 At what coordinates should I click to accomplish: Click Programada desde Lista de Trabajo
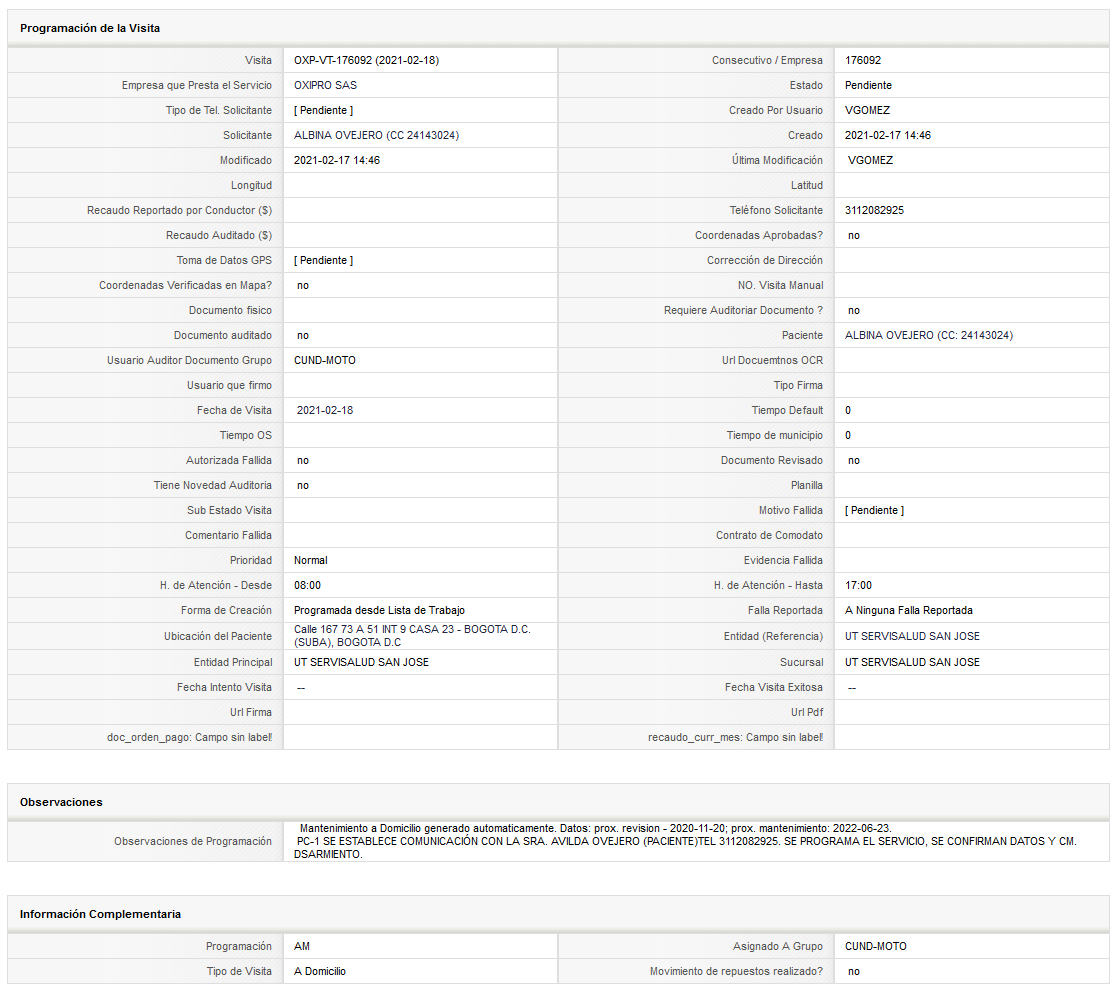(x=379, y=610)
